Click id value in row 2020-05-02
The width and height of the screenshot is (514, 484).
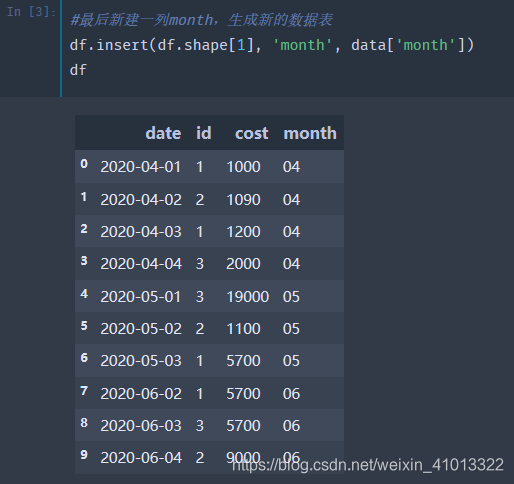pyautogui.click(x=200, y=329)
